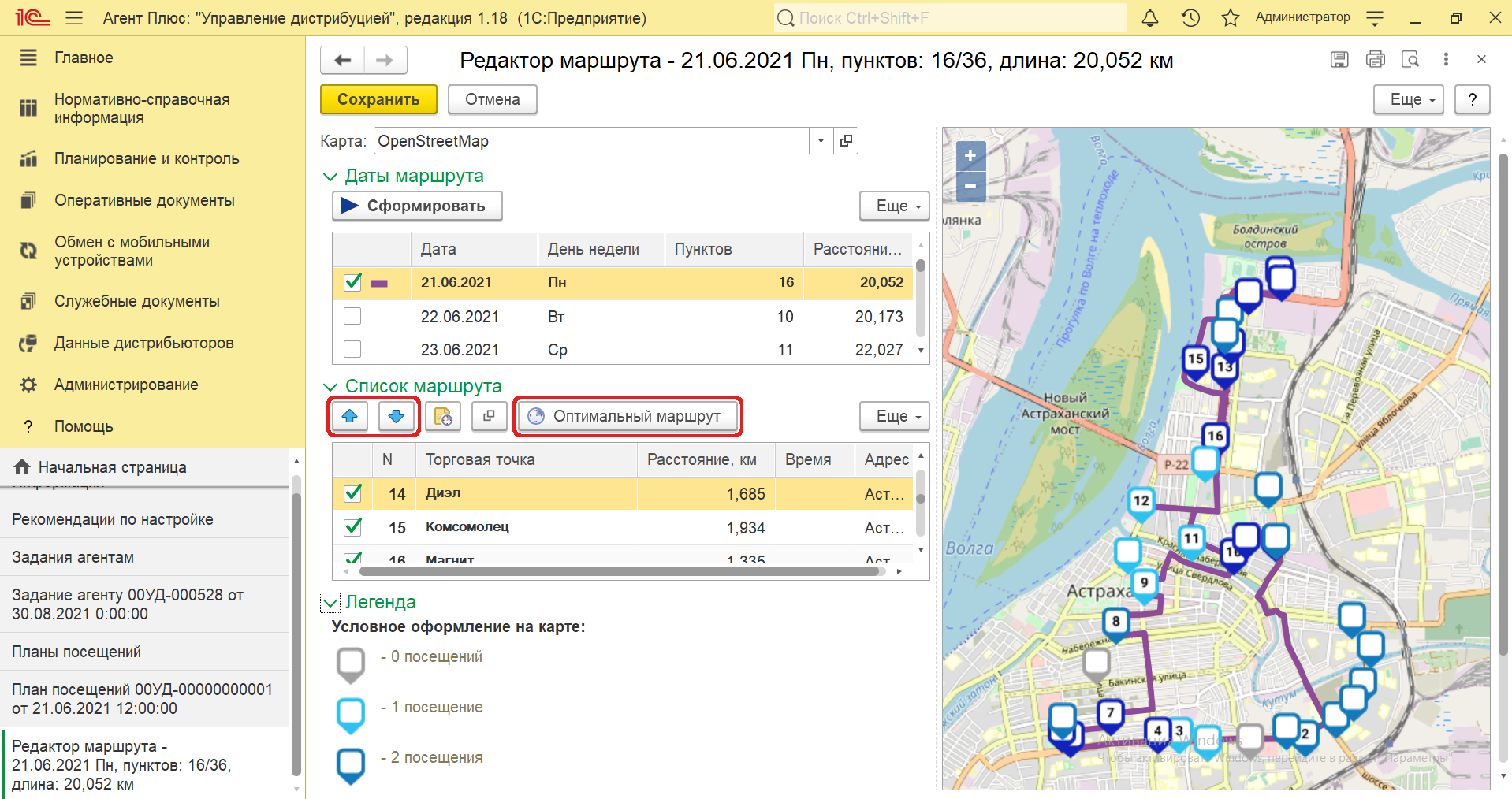1512x799 pixels.
Task: Click the print icon in header
Action: click(x=1375, y=59)
